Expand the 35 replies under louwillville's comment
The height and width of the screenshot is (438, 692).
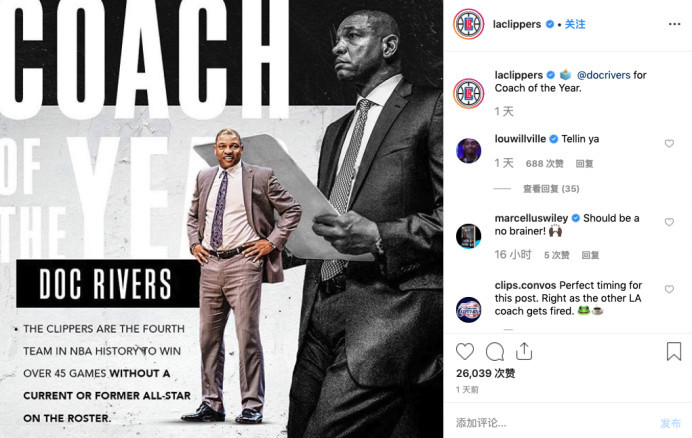pos(551,189)
